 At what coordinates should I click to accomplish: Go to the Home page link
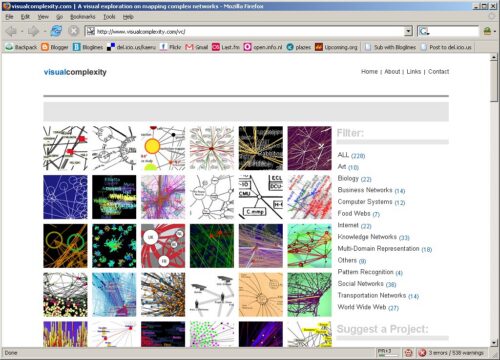coord(369,72)
